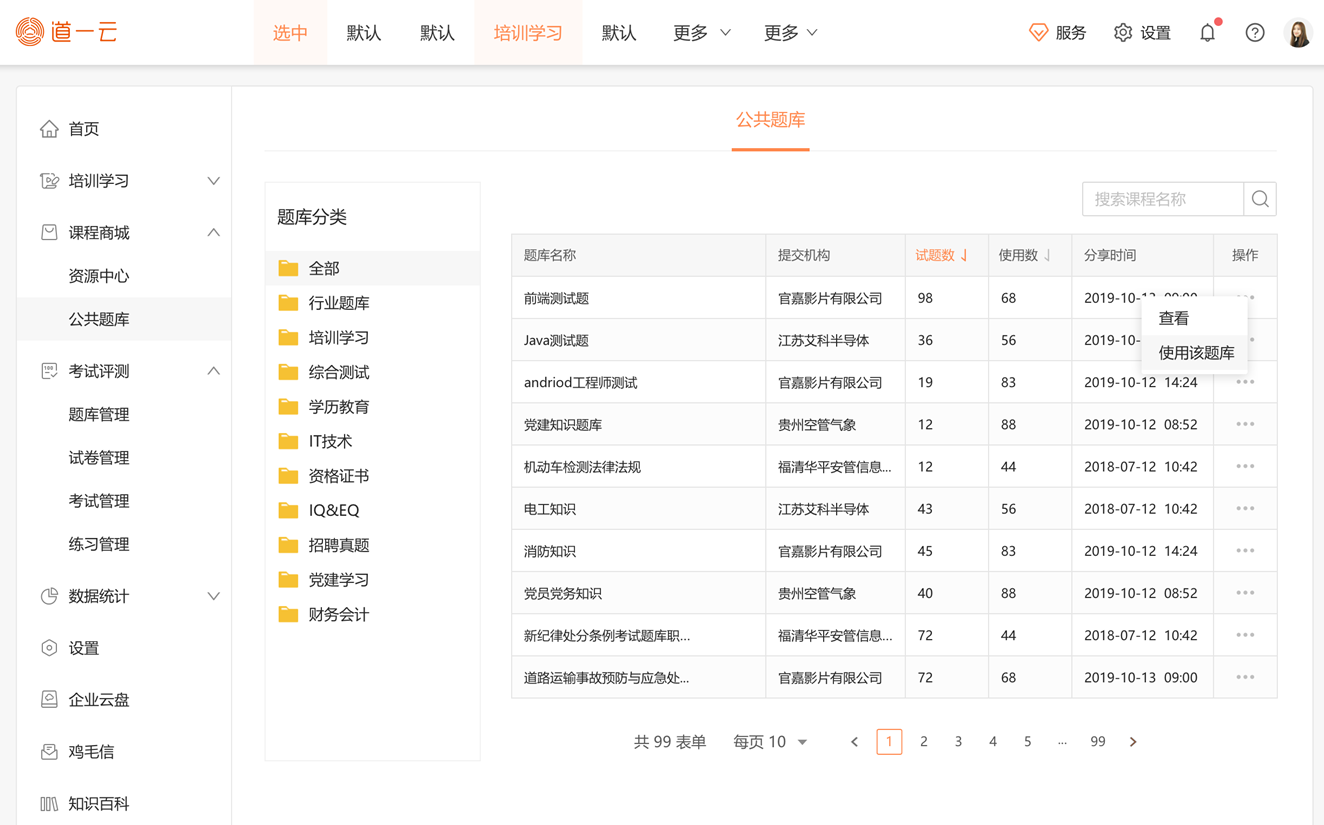
Task: Open the second 更多 dropdown
Action: tap(790, 33)
